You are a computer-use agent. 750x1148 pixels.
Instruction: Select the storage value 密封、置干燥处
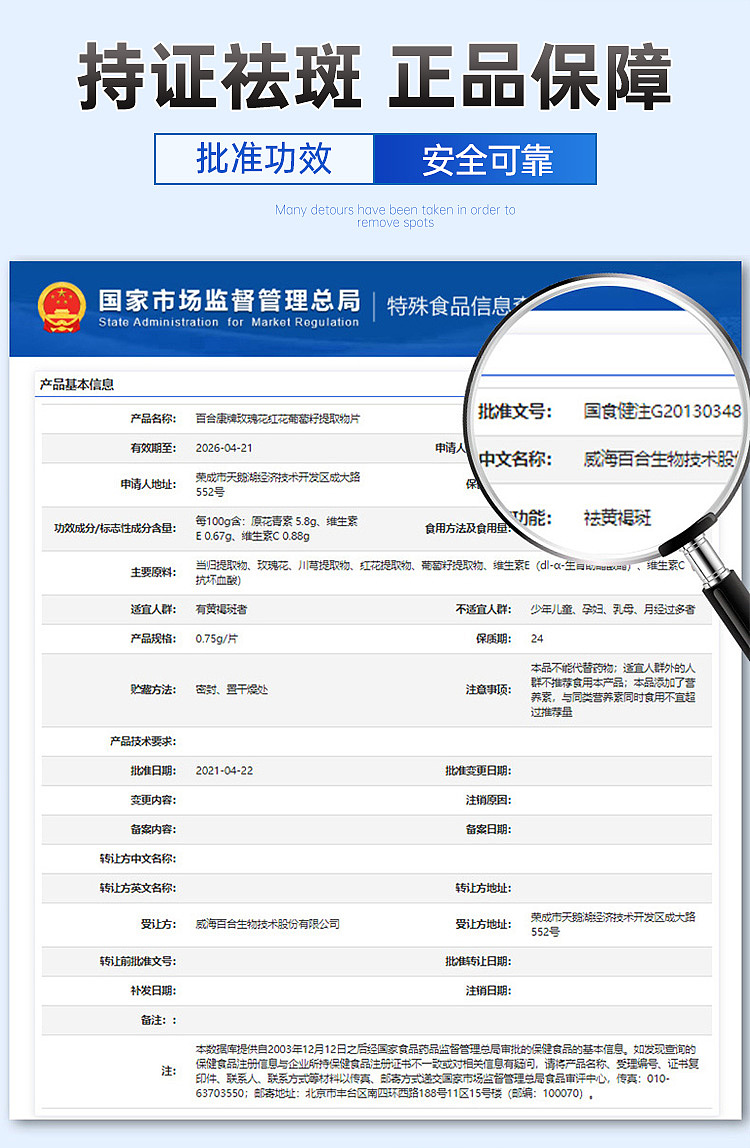pos(231,690)
